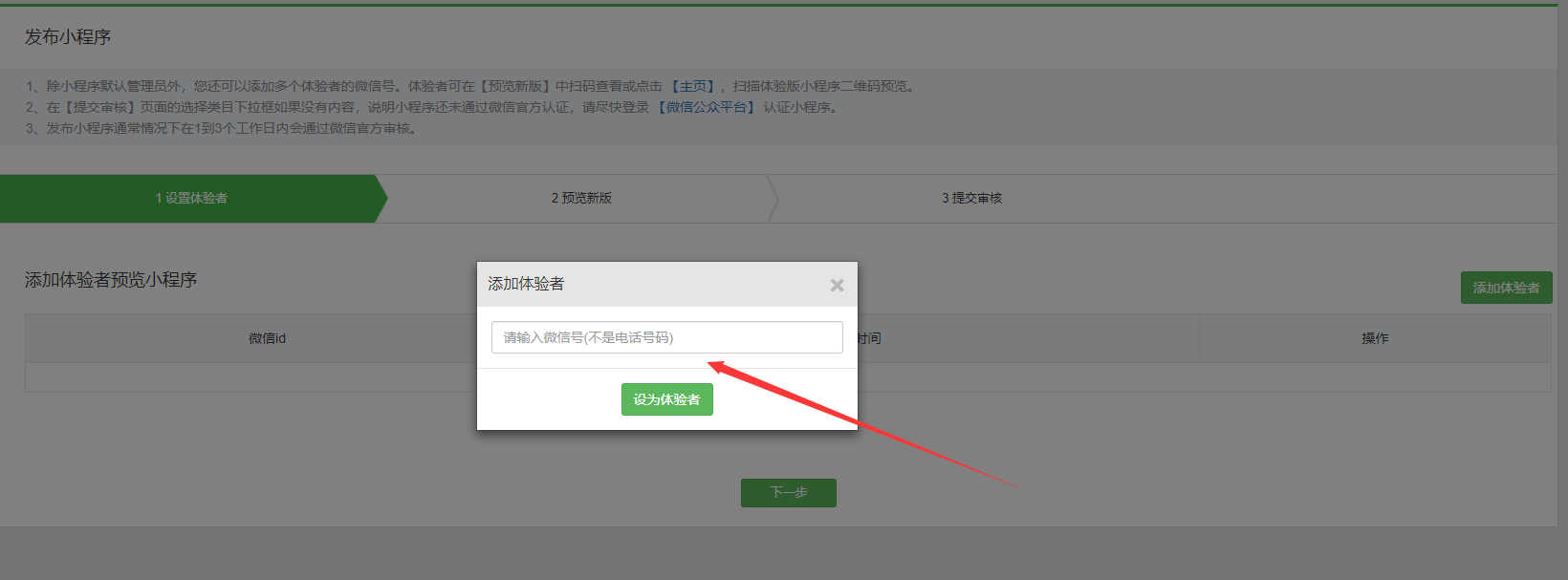Click the 设为体验者 button
Viewport: 1568px width, 580px height.
(667, 399)
